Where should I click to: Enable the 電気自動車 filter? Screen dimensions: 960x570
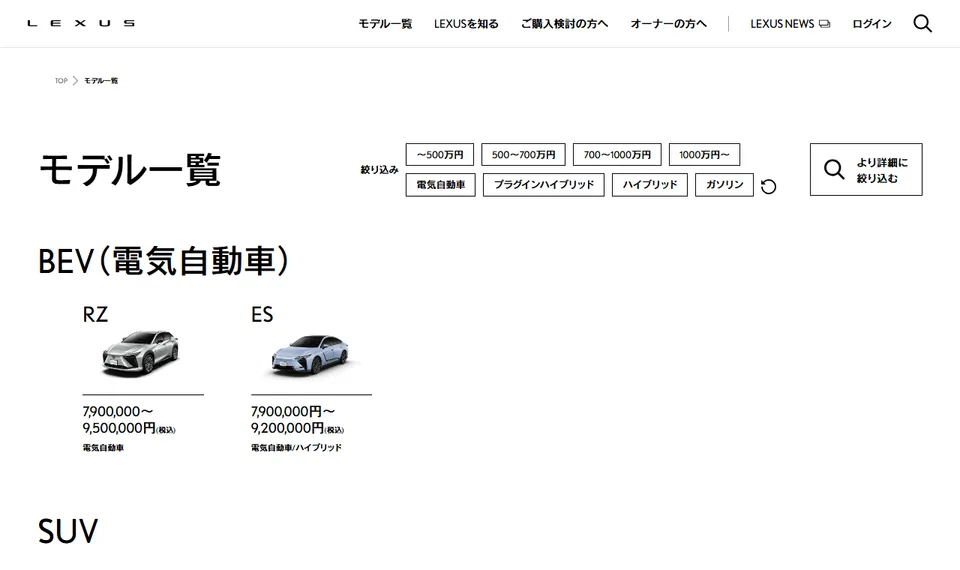point(440,184)
